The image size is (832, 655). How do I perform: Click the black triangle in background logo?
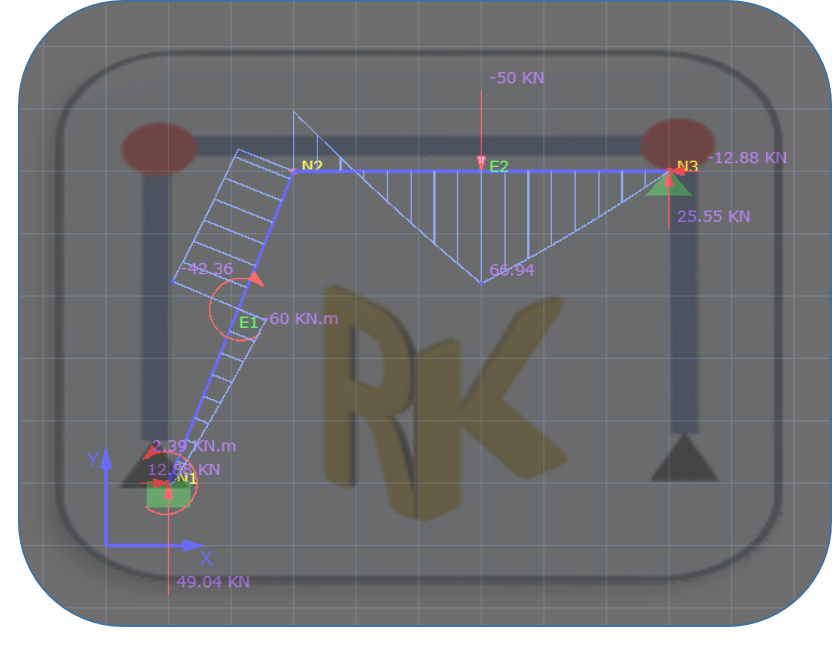[x=684, y=459]
